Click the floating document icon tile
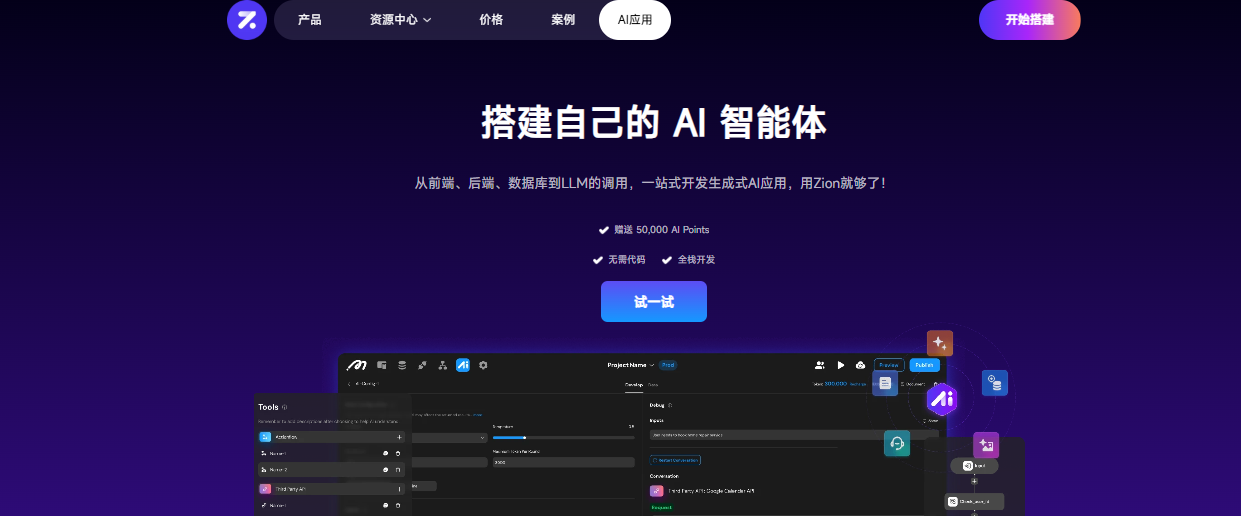The image size is (1241, 516). point(885,383)
